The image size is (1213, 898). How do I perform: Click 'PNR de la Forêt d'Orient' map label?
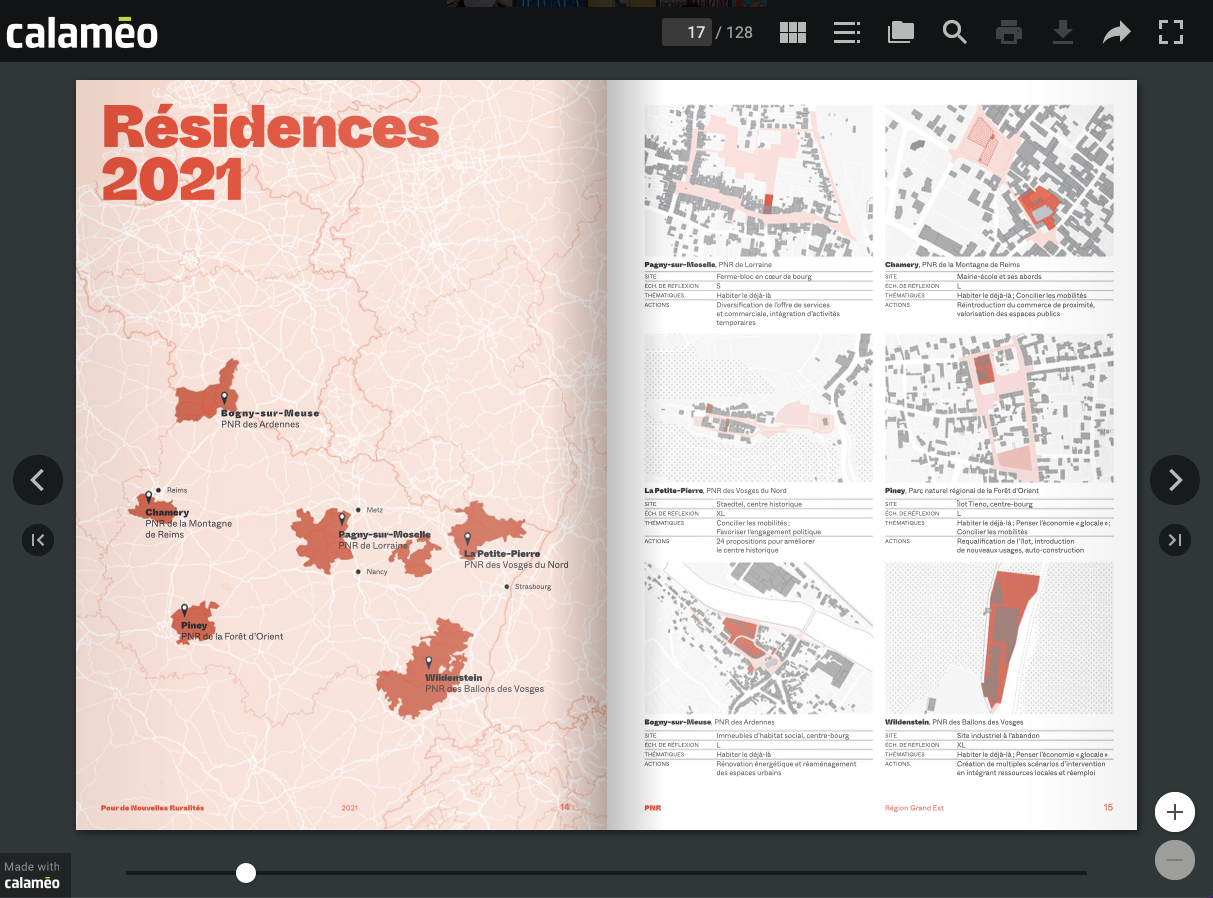click(232, 637)
